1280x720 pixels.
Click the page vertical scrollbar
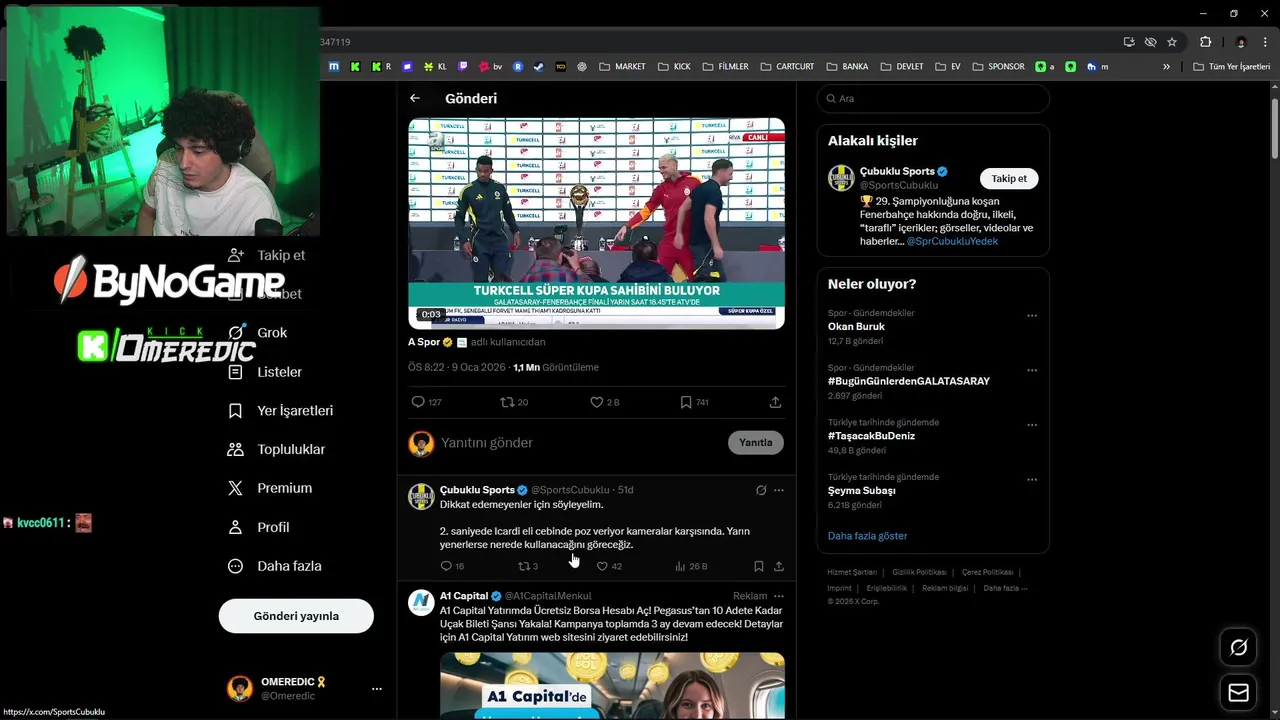pos(1274,127)
